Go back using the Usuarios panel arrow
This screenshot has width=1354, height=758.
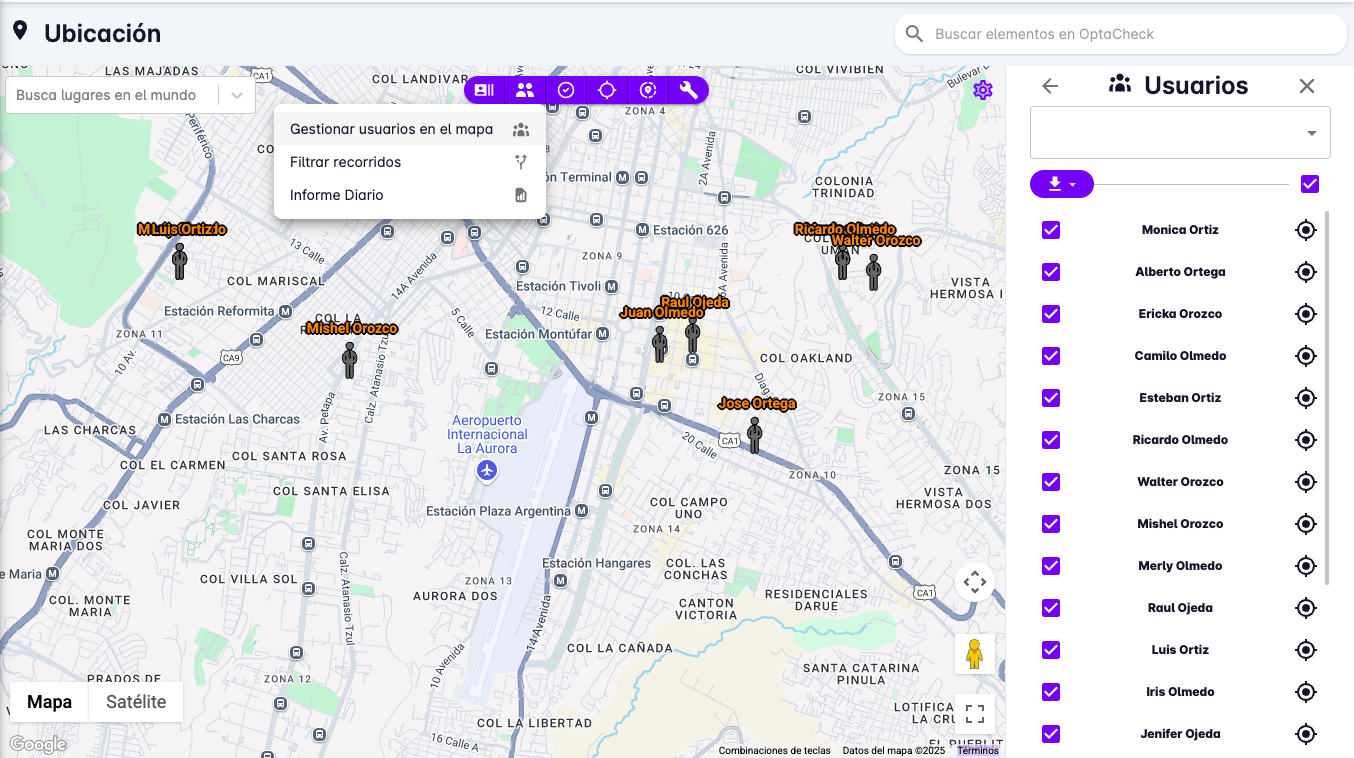point(1050,86)
